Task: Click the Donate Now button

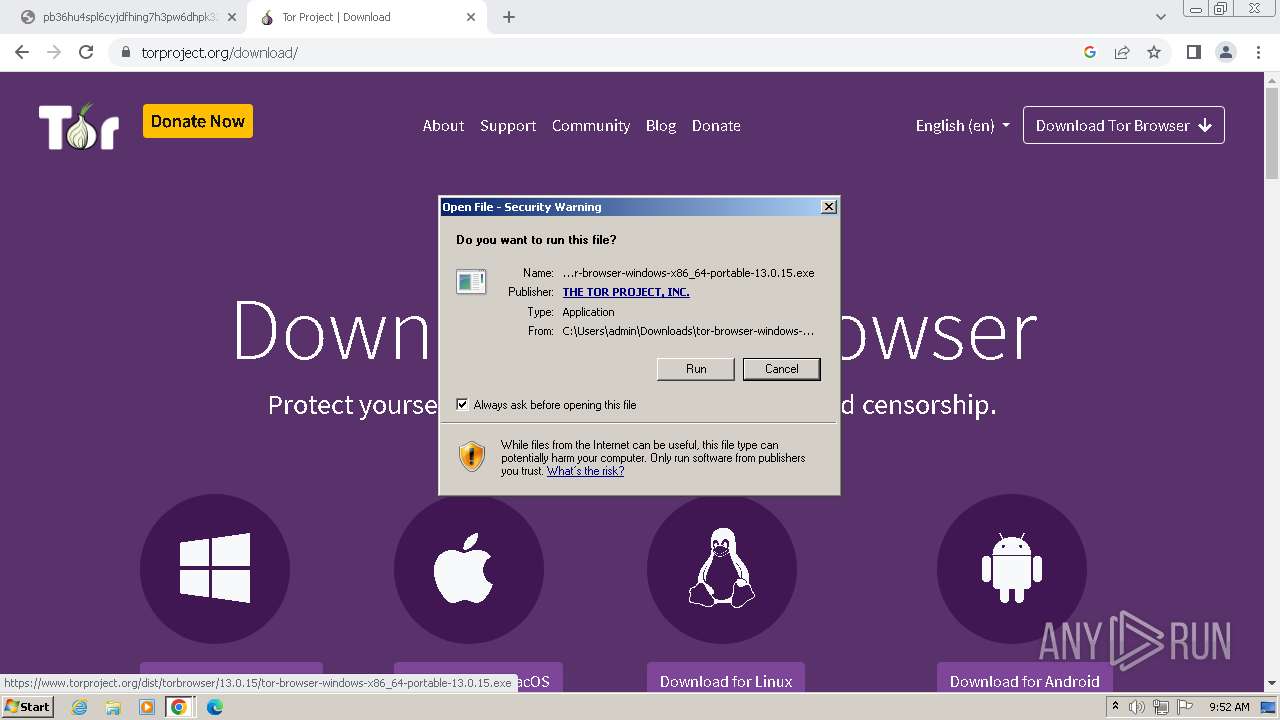Action: click(x=198, y=121)
